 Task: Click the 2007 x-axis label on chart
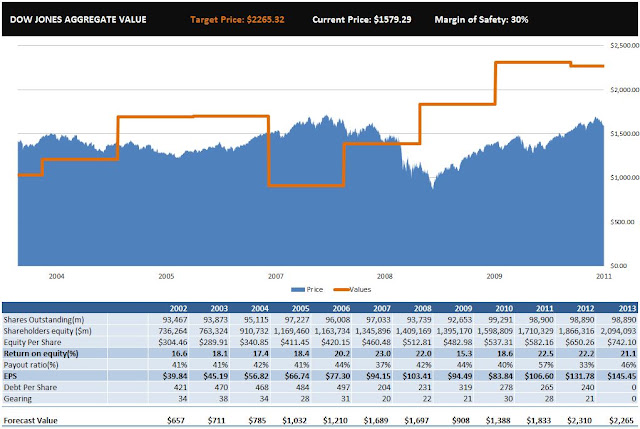[x=276, y=276]
